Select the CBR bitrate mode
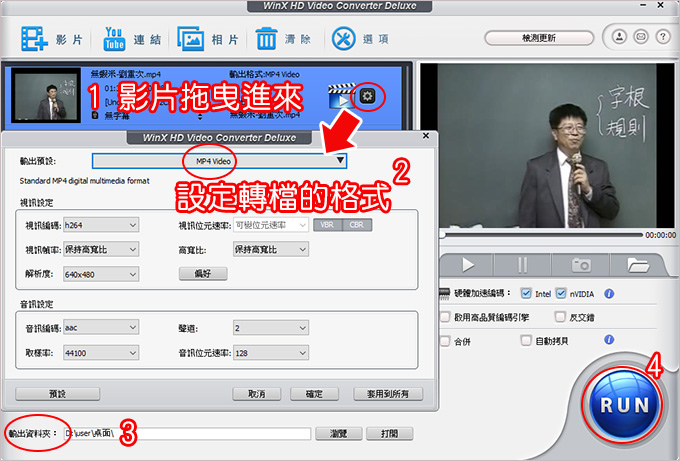680x461 pixels. click(357, 225)
